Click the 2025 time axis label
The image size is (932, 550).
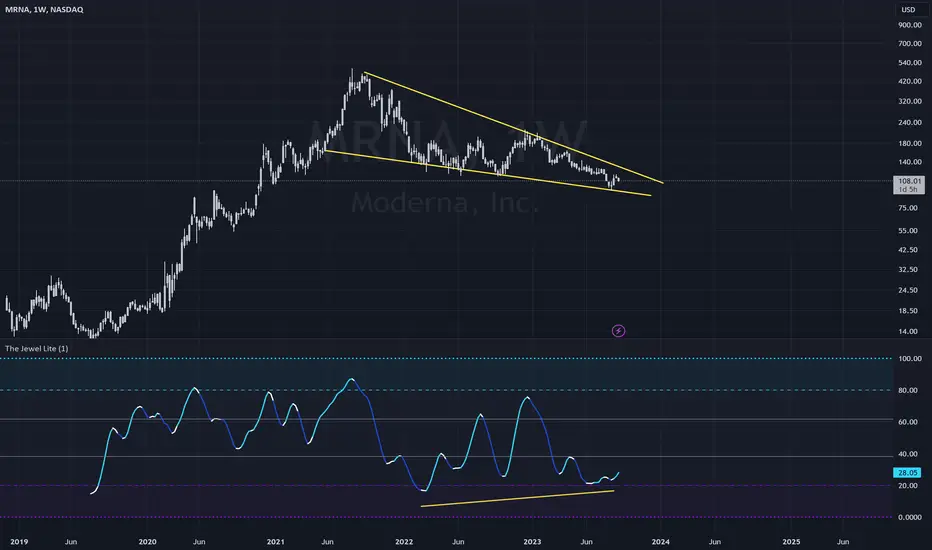point(791,542)
